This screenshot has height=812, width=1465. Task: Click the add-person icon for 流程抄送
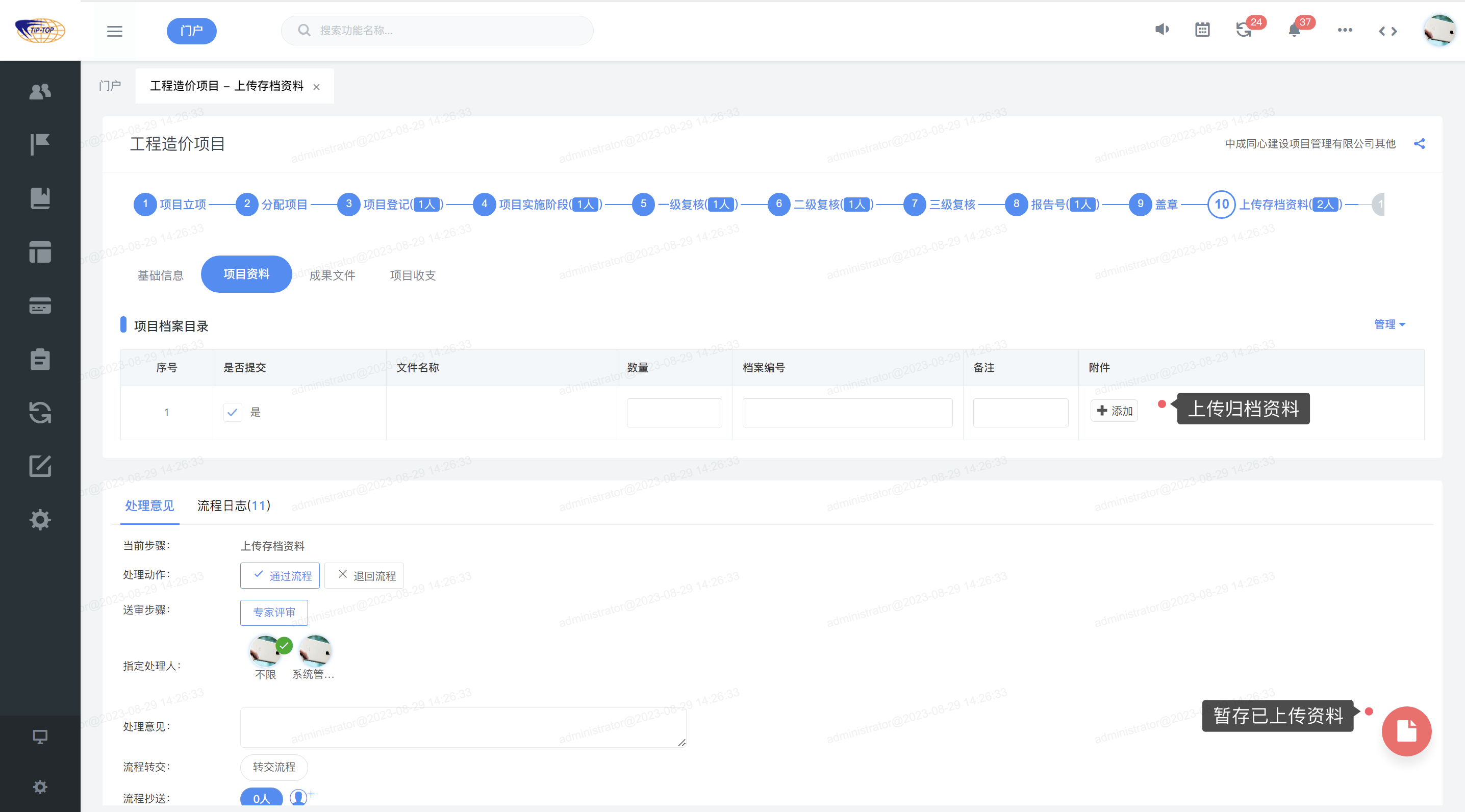[299, 797]
